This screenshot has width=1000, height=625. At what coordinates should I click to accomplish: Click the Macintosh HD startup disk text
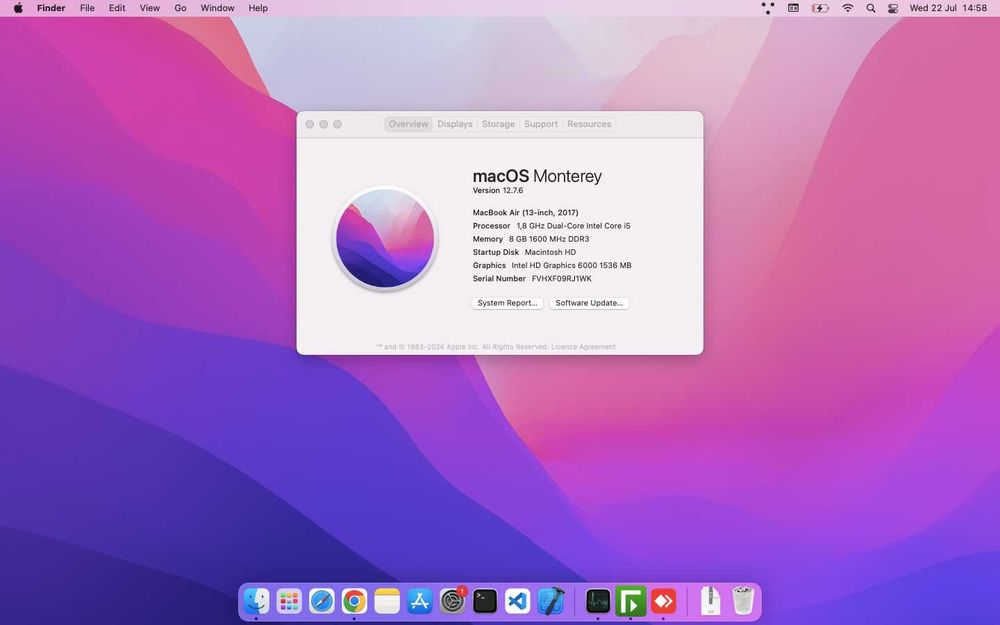(x=550, y=253)
